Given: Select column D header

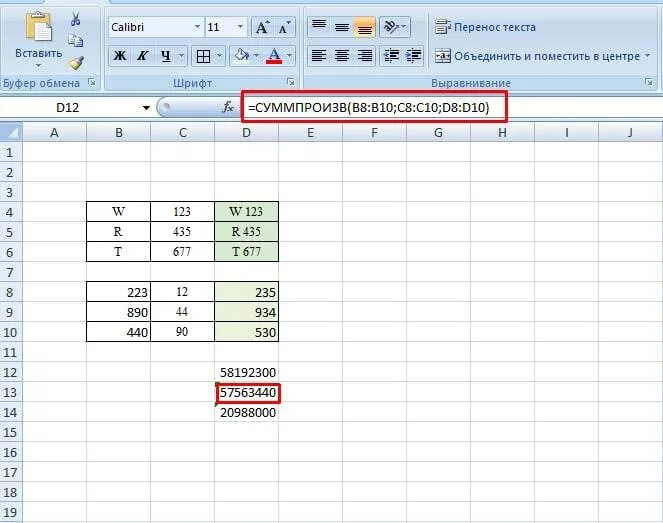Looking at the screenshot, I should pos(247,133).
